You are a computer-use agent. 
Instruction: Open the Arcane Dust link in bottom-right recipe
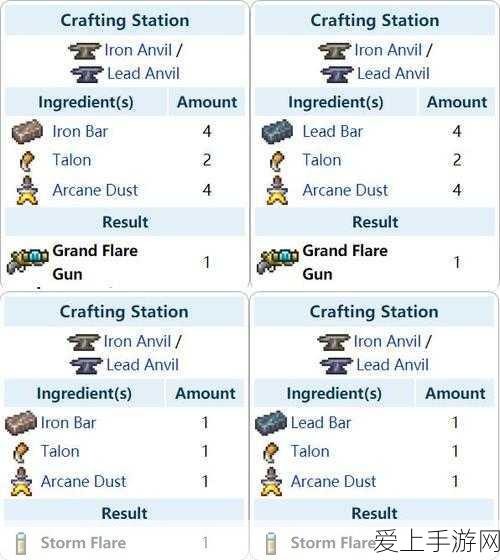click(334, 481)
